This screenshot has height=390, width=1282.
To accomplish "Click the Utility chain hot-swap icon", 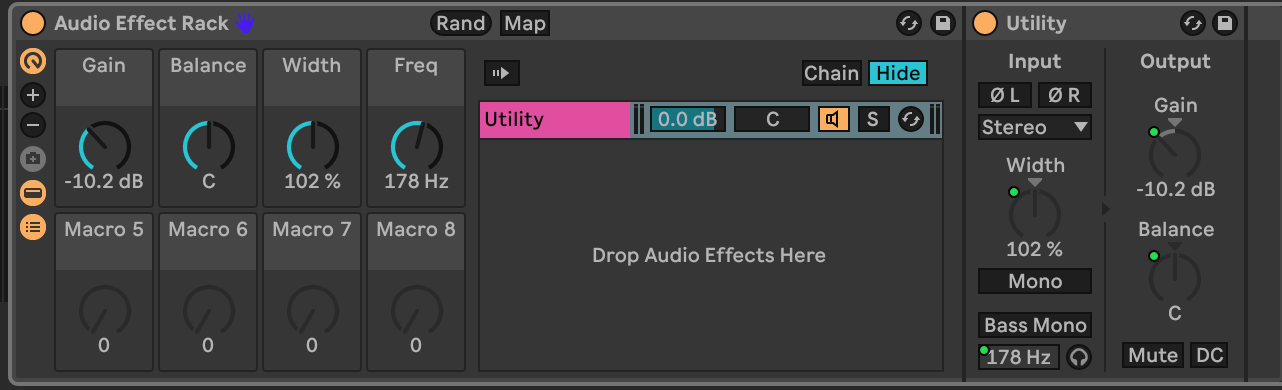I will (910, 120).
